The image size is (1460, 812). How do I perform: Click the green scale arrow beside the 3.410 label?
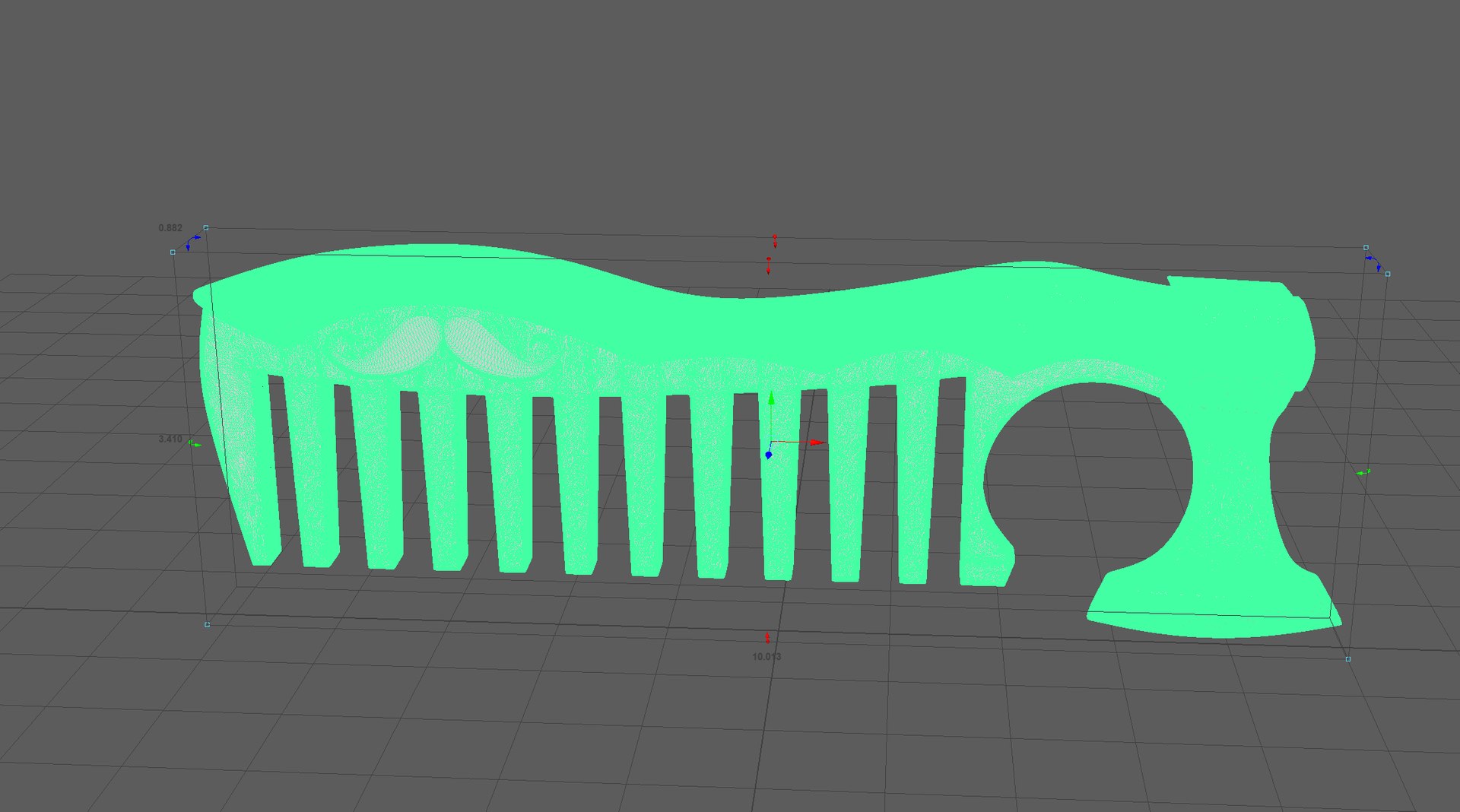click(x=195, y=443)
